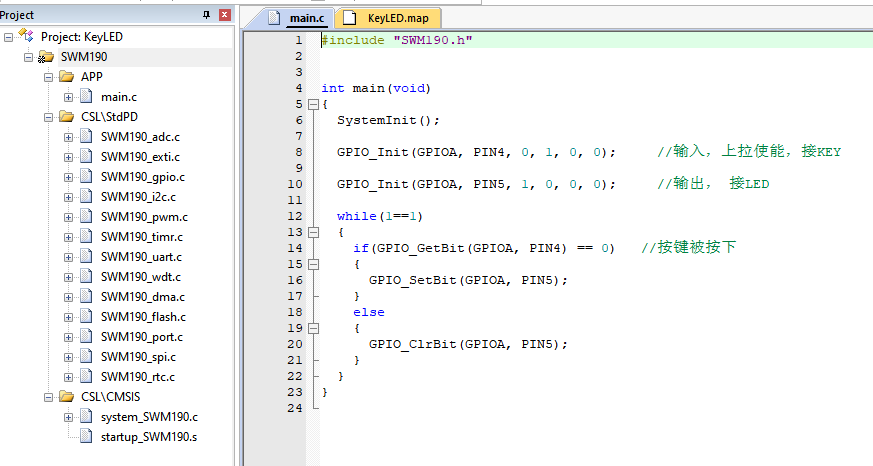The height and width of the screenshot is (466, 873).
Task: Click the else keyword on line 18
Action: pos(369,312)
